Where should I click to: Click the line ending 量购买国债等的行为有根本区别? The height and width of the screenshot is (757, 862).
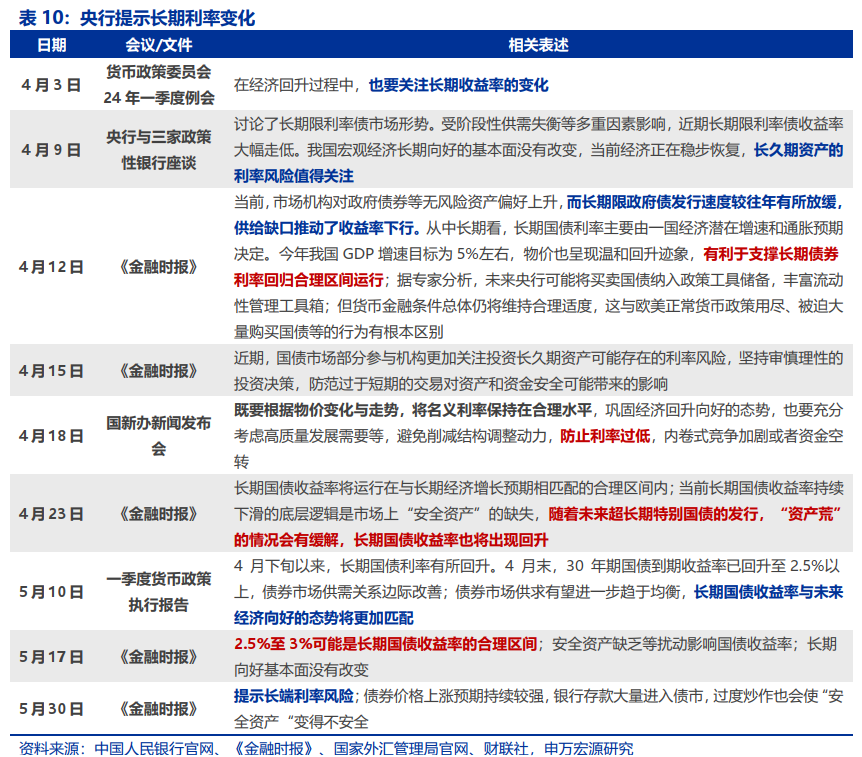click(339, 331)
